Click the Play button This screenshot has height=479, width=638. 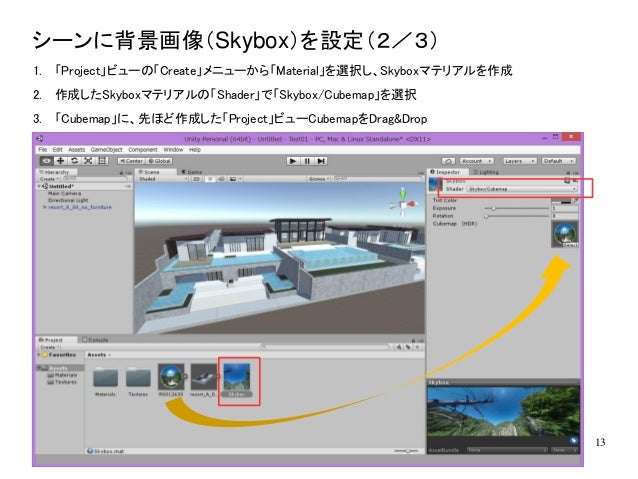pos(293,161)
